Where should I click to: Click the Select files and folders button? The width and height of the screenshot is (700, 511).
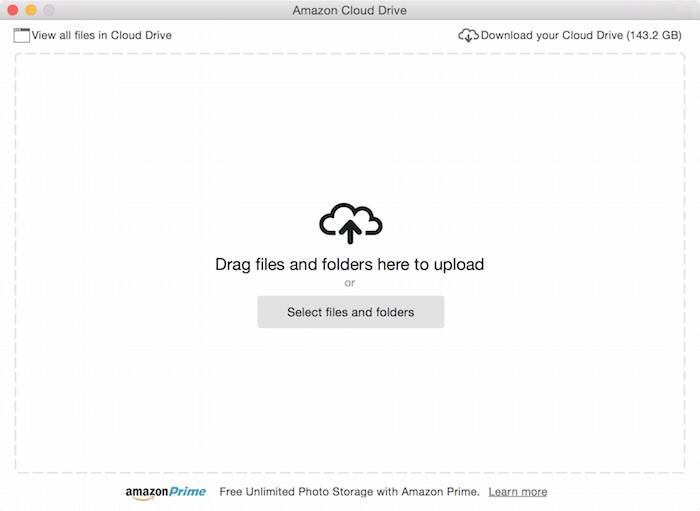click(350, 312)
